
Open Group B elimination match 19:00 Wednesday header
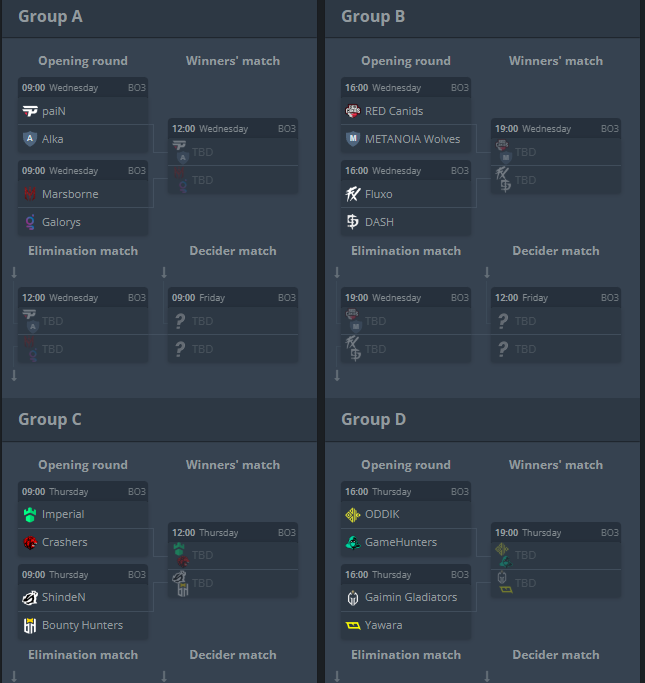point(406,298)
